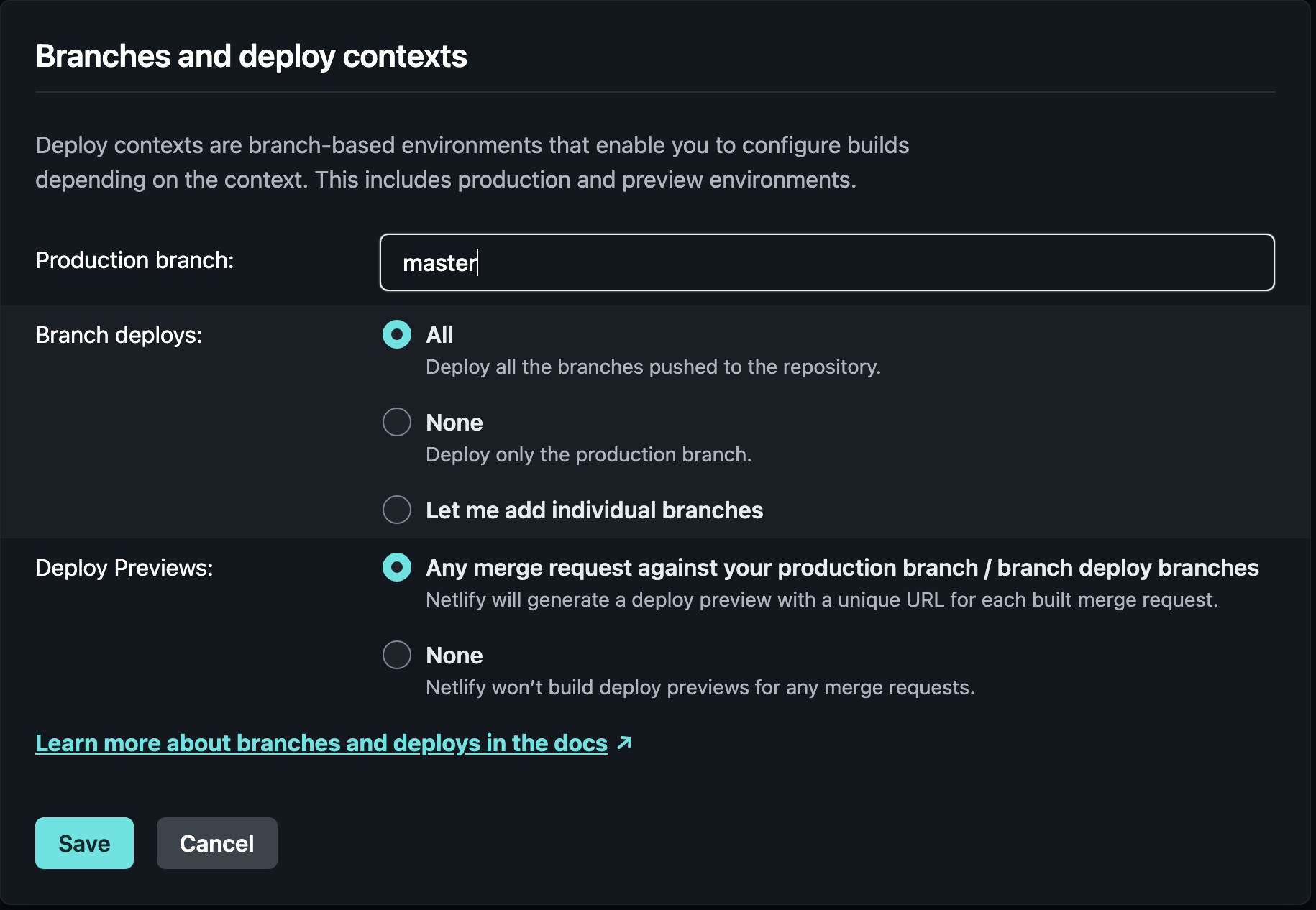Select the 'None' radio circle under Branch deploys
This screenshot has height=910, width=1316.
click(397, 422)
